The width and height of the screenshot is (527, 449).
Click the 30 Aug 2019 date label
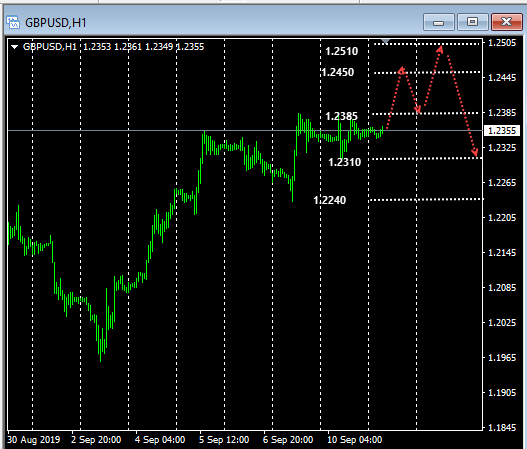34,440
